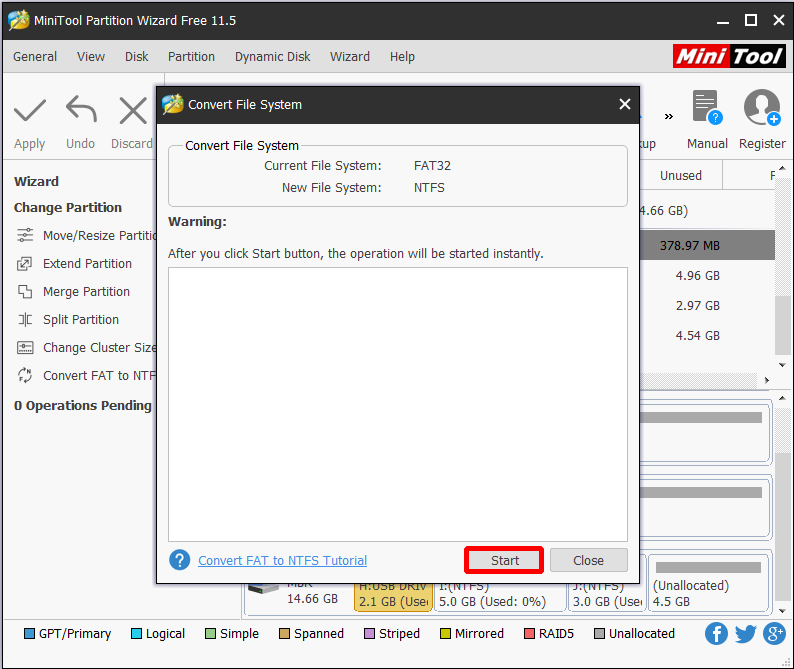Click the 14.66 GB disk label
The image size is (794, 669).
pyautogui.click(x=312, y=599)
